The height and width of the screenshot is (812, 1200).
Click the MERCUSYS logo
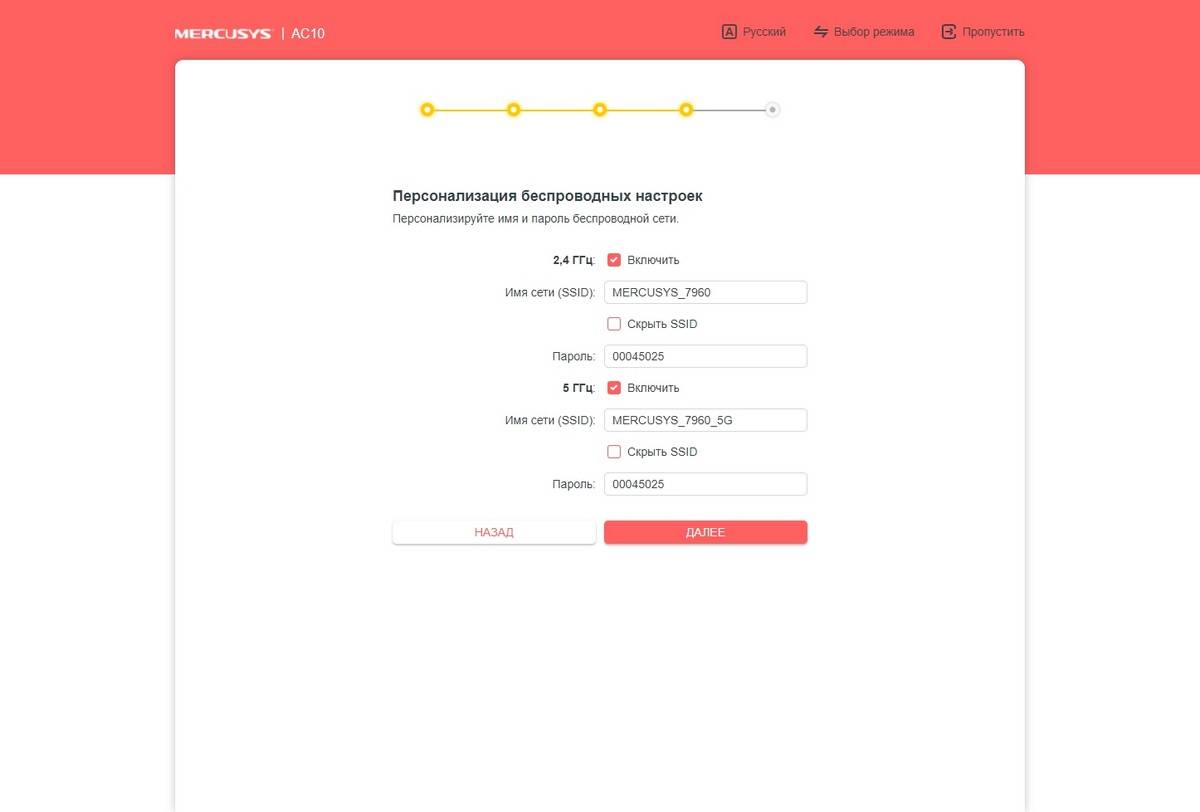[223, 33]
